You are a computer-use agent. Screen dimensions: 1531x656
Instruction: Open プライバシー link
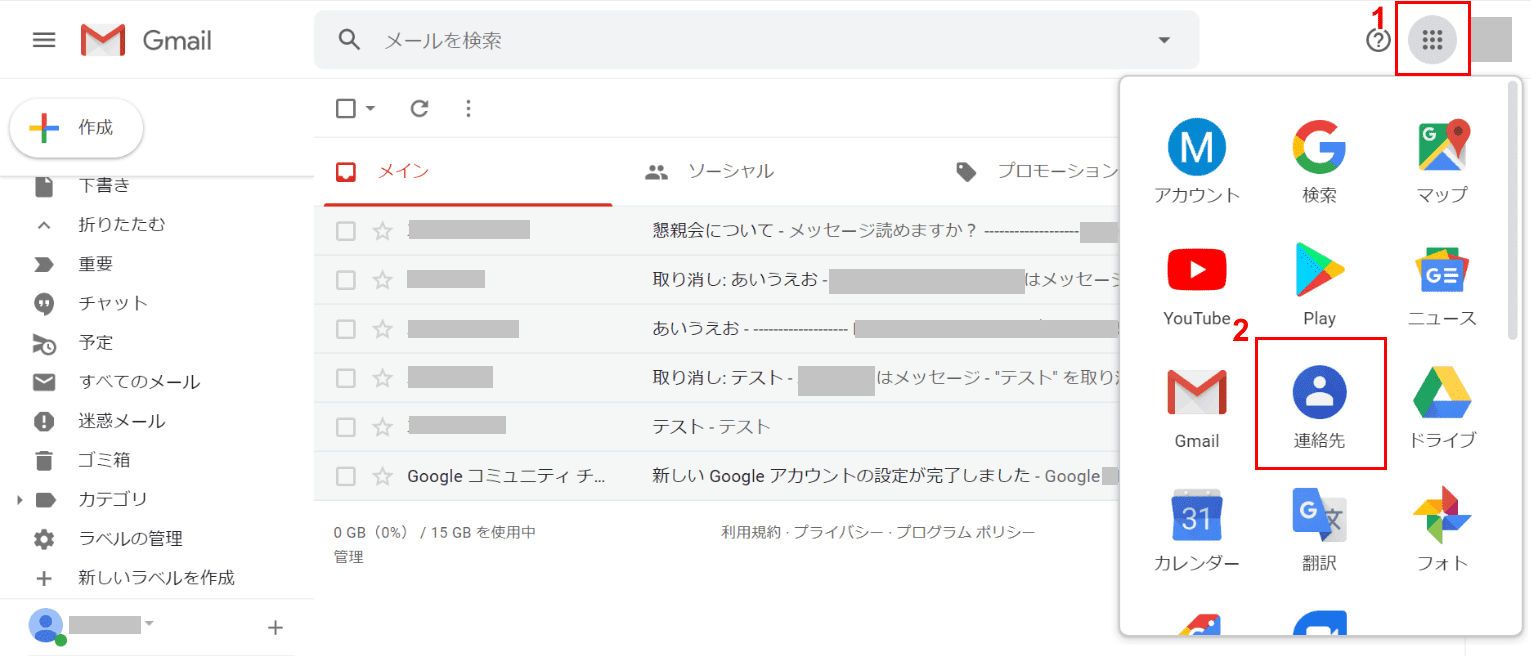point(839,533)
